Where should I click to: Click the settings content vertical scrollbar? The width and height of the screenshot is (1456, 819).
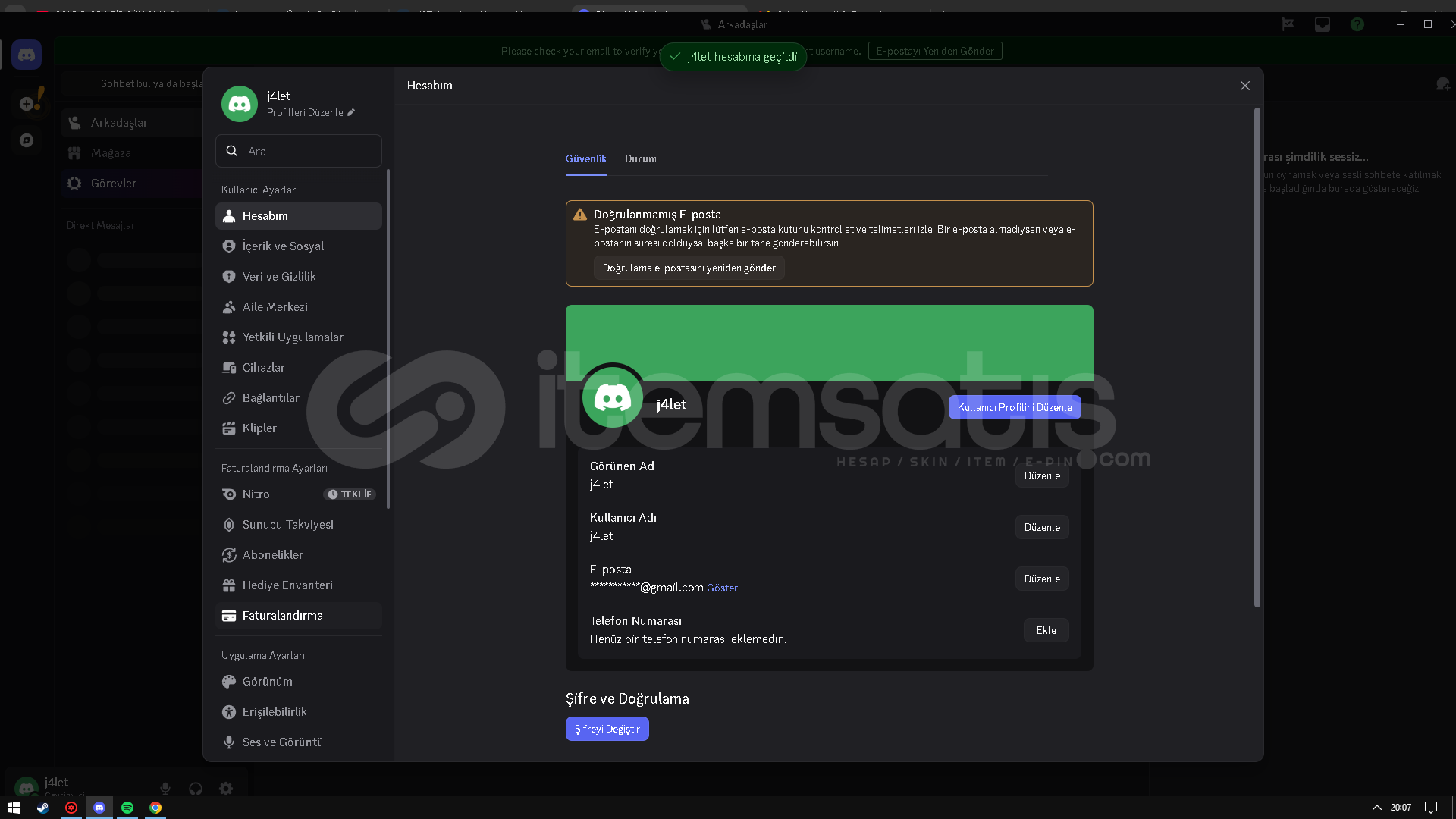click(x=1257, y=356)
